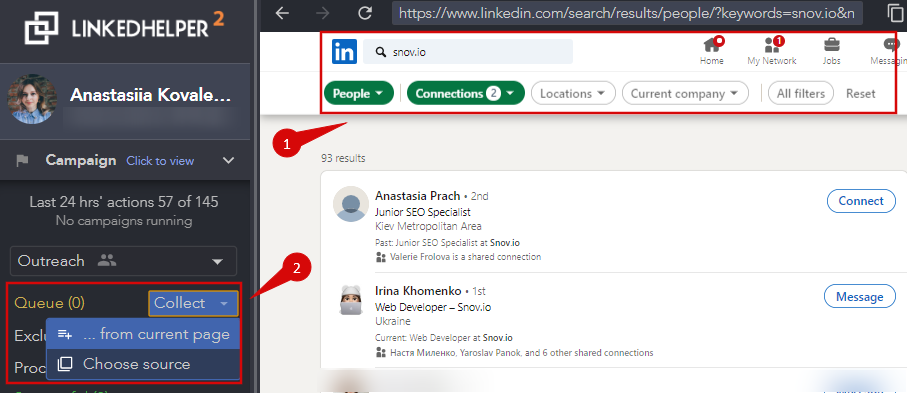Click Anastasia Prach's profile photo

coord(351,204)
